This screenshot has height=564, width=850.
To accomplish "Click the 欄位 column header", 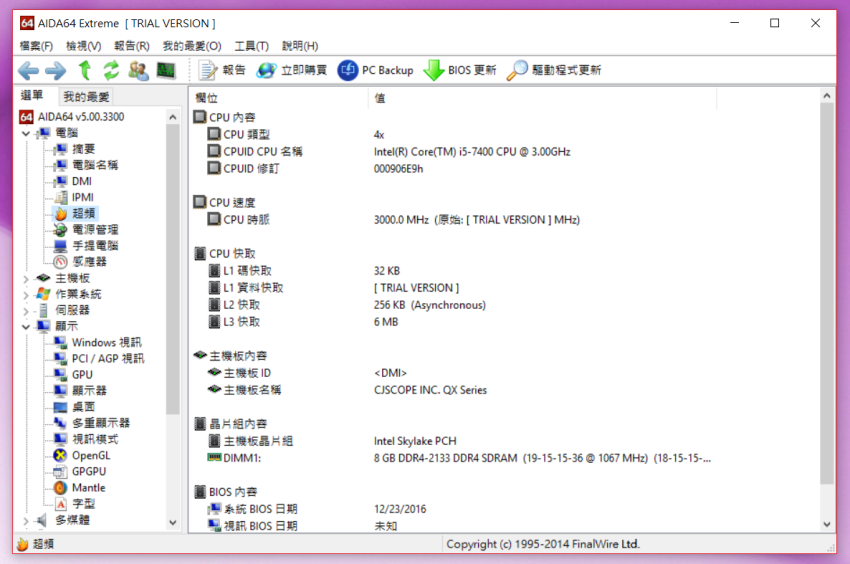I will click(x=279, y=98).
